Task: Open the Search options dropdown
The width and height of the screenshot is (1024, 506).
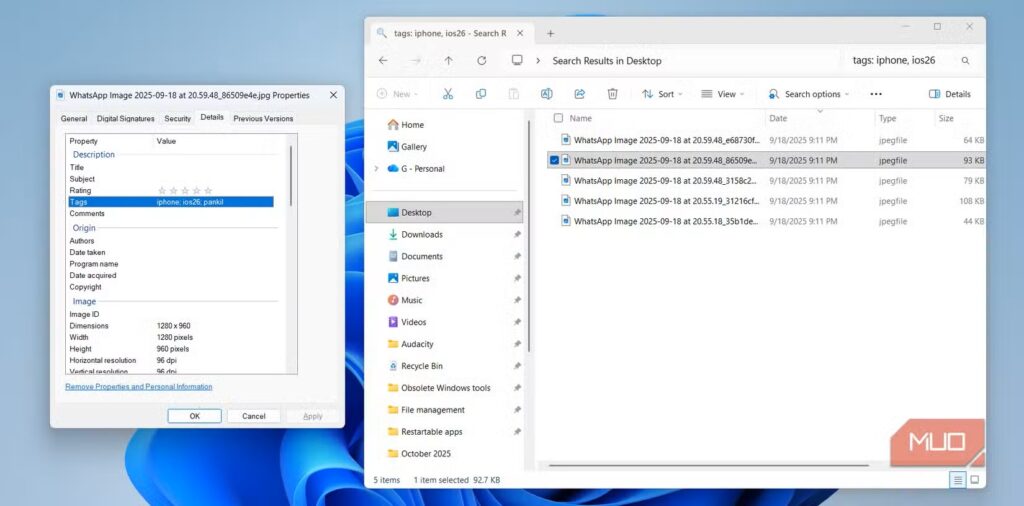Action: coord(809,94)
